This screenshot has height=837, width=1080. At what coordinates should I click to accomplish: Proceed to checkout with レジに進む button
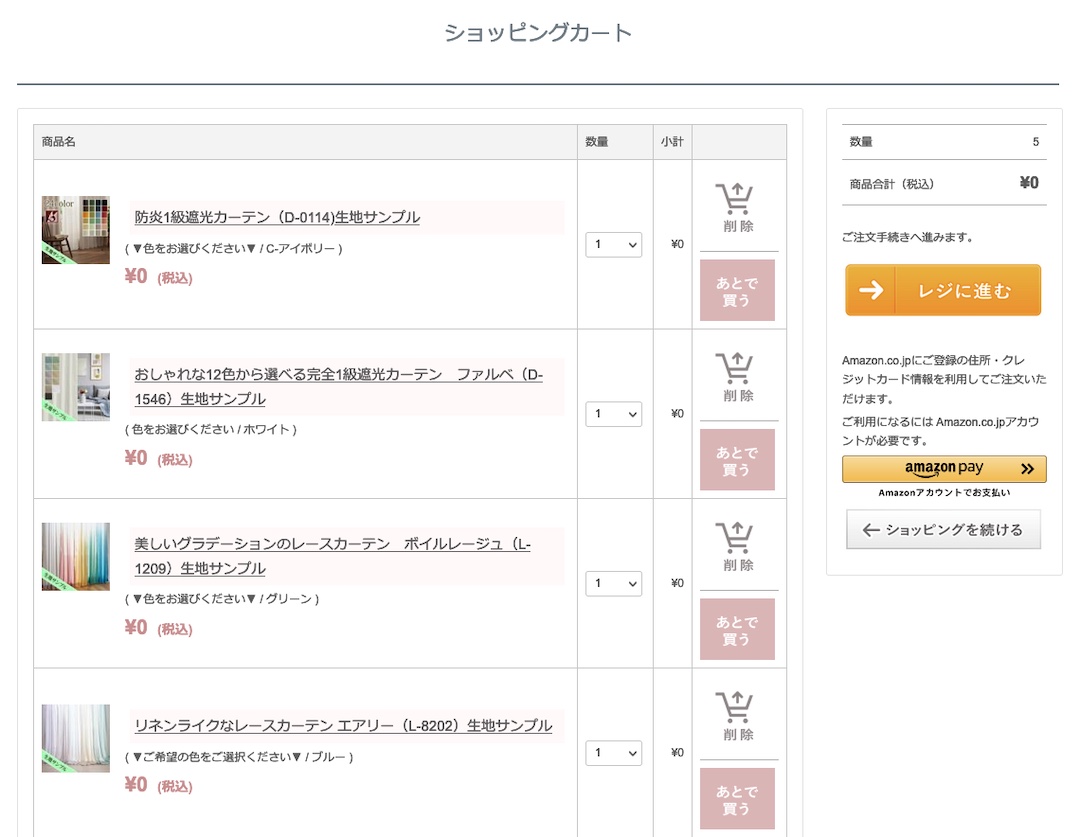(943, 291)
